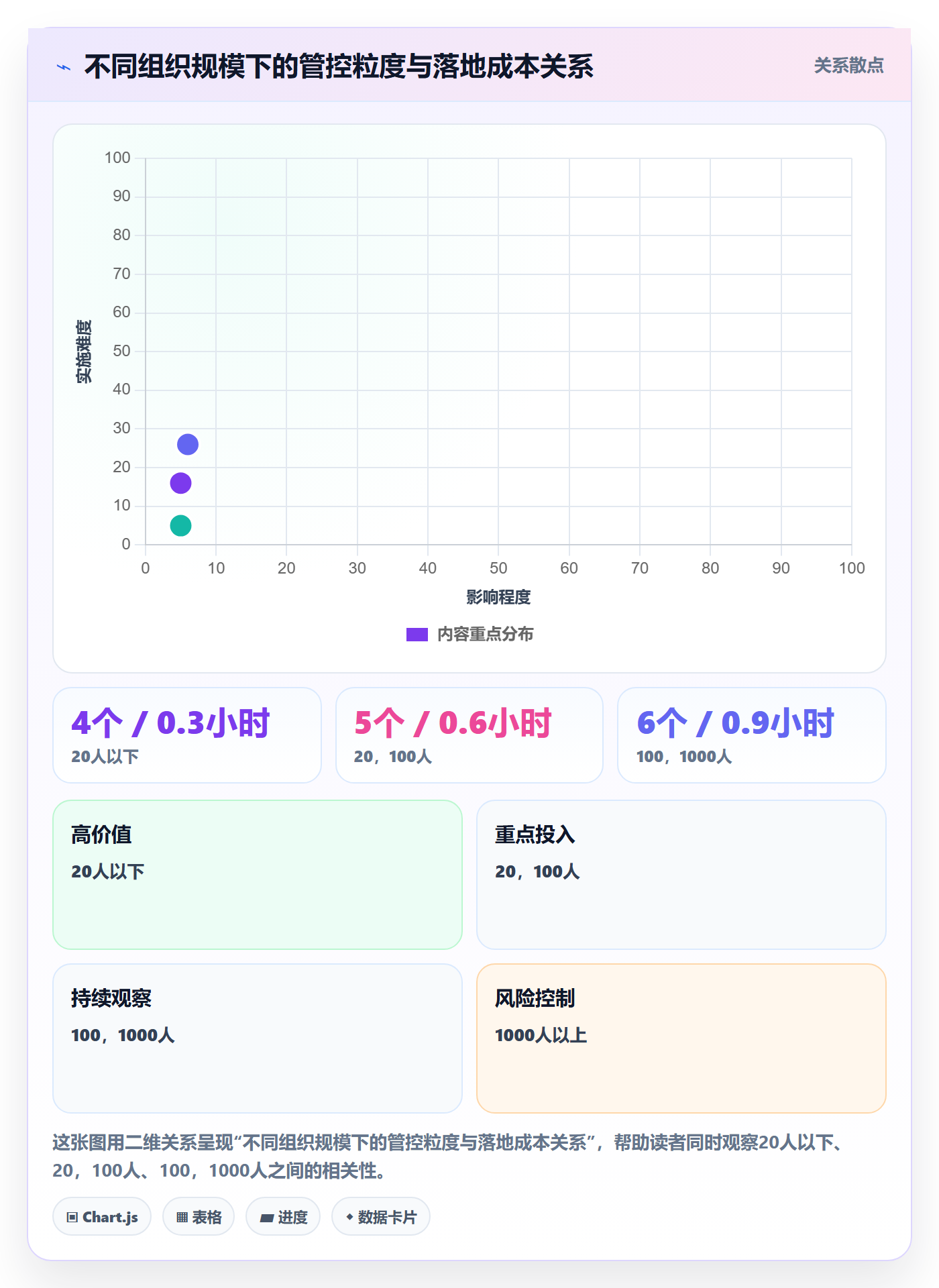
Task: Click the 4个 / 0.3小时 stat value
Action: pos(170,723)
